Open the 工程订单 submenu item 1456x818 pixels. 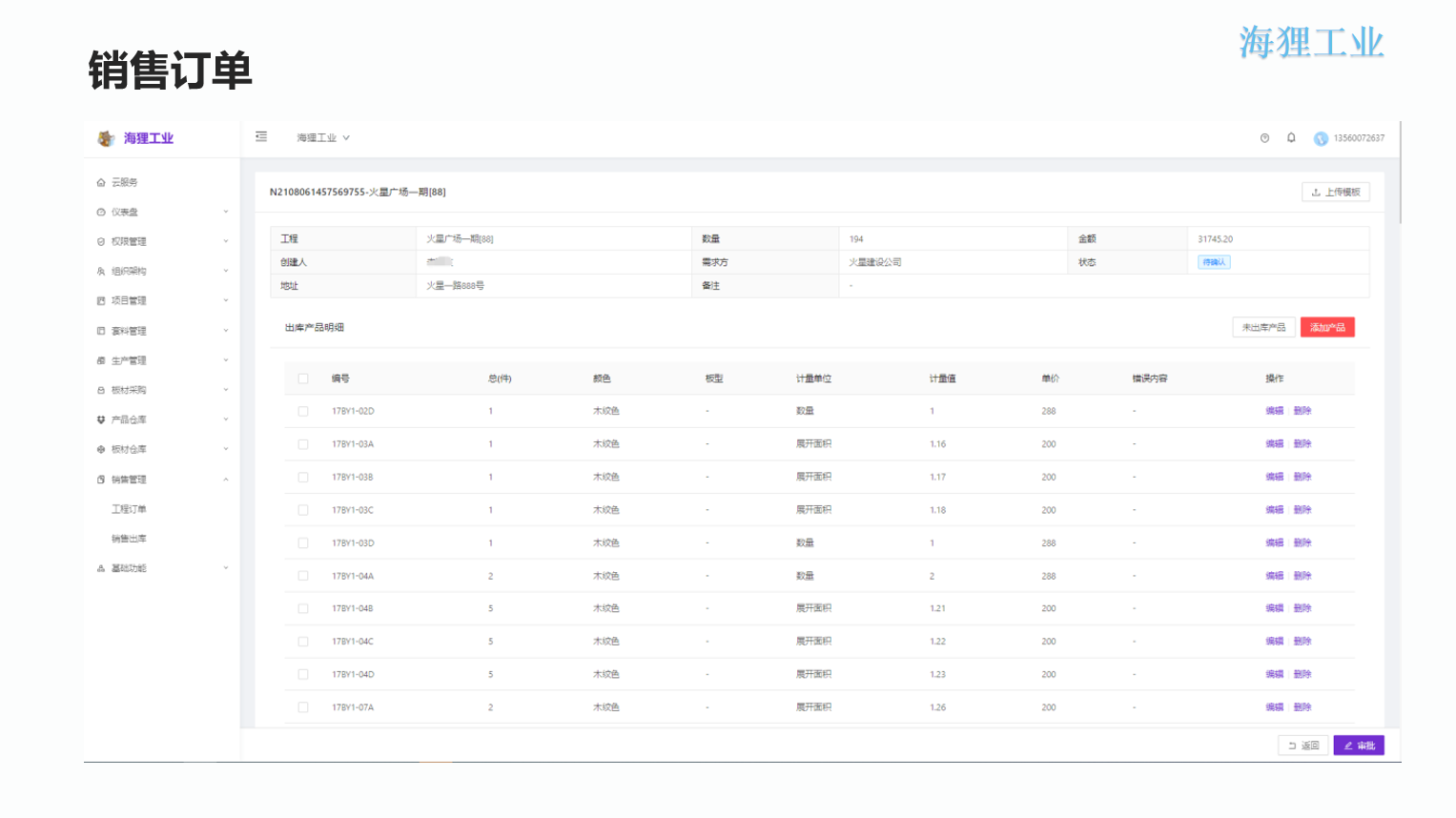129,509
